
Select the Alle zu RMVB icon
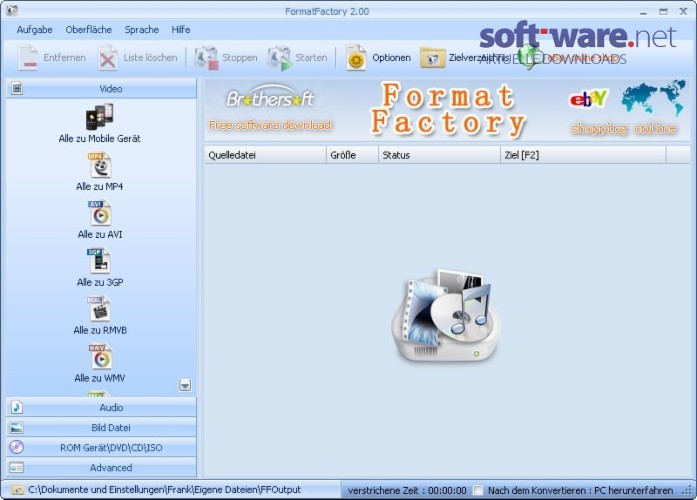coord(98,309)
